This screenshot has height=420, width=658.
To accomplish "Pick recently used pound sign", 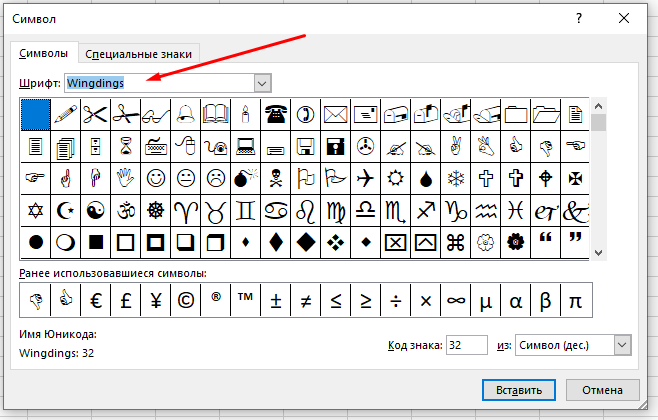I will 125,300.
